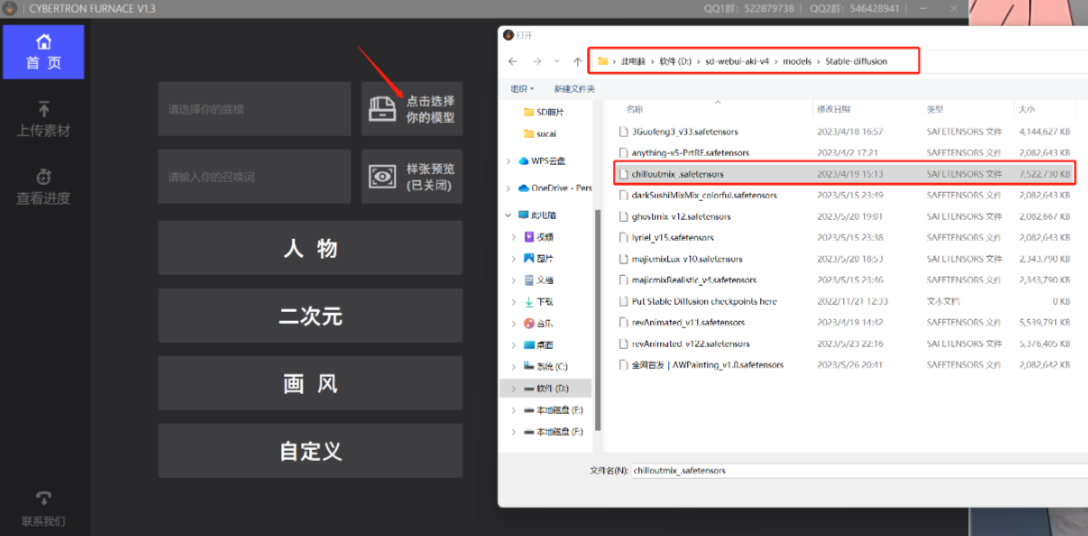Expand the OneDrive tree node
Image resolution: width=1088 pixels, height=536 pixels.
509,188
